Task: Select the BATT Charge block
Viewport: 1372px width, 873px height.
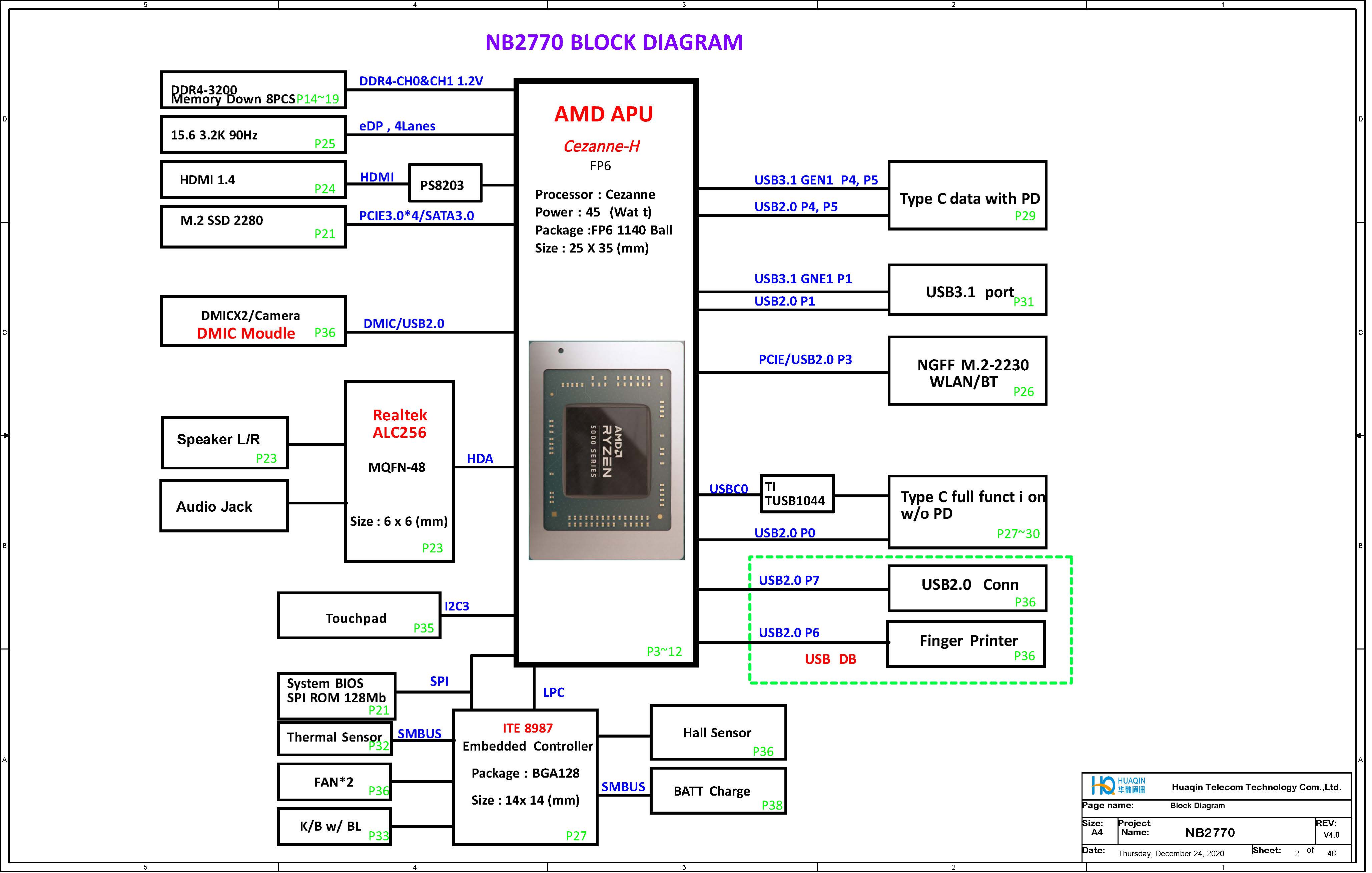Action: click(x=718, y=791)
